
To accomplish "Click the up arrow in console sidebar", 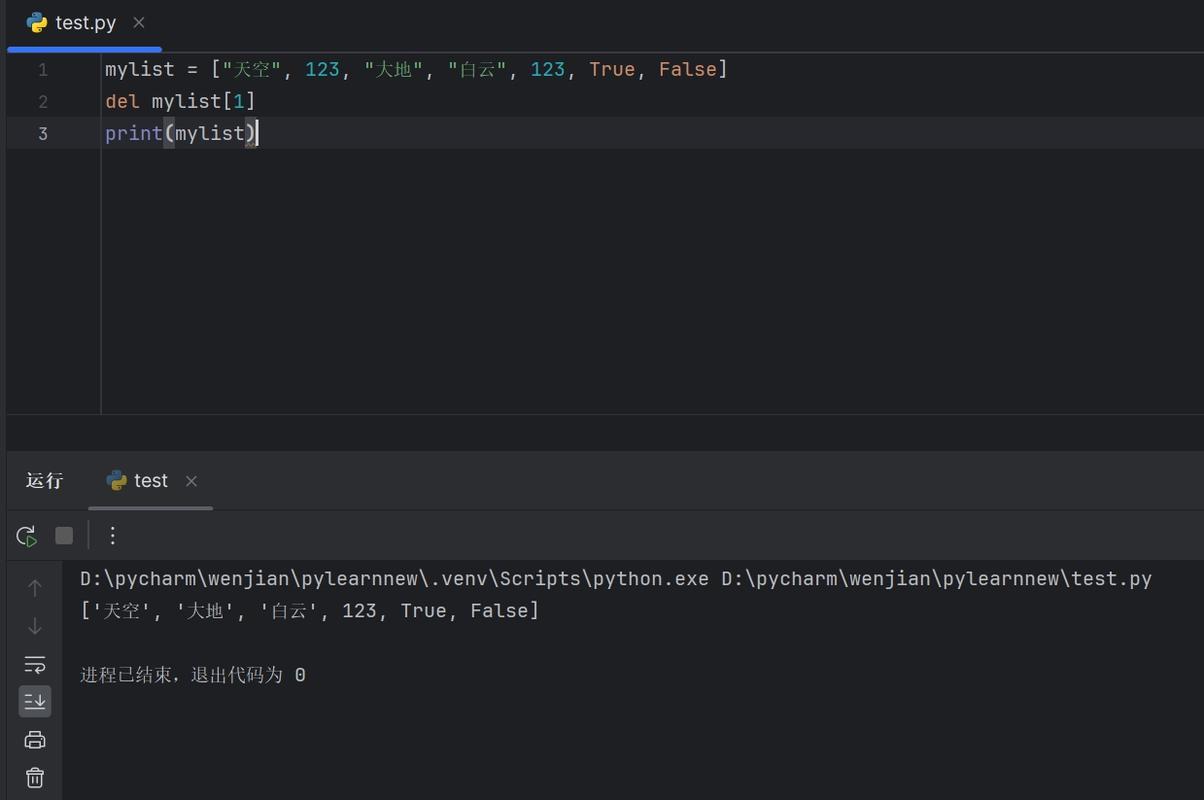I will pos(35,588).
